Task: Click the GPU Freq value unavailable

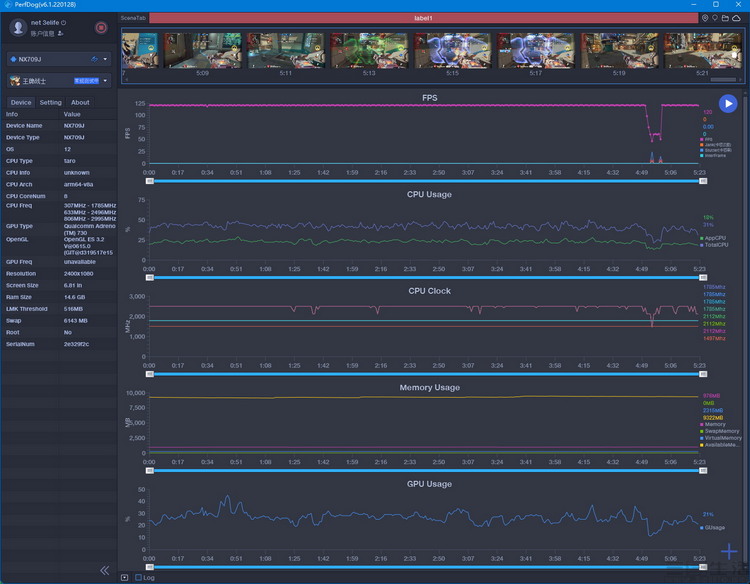Action: 80,262
